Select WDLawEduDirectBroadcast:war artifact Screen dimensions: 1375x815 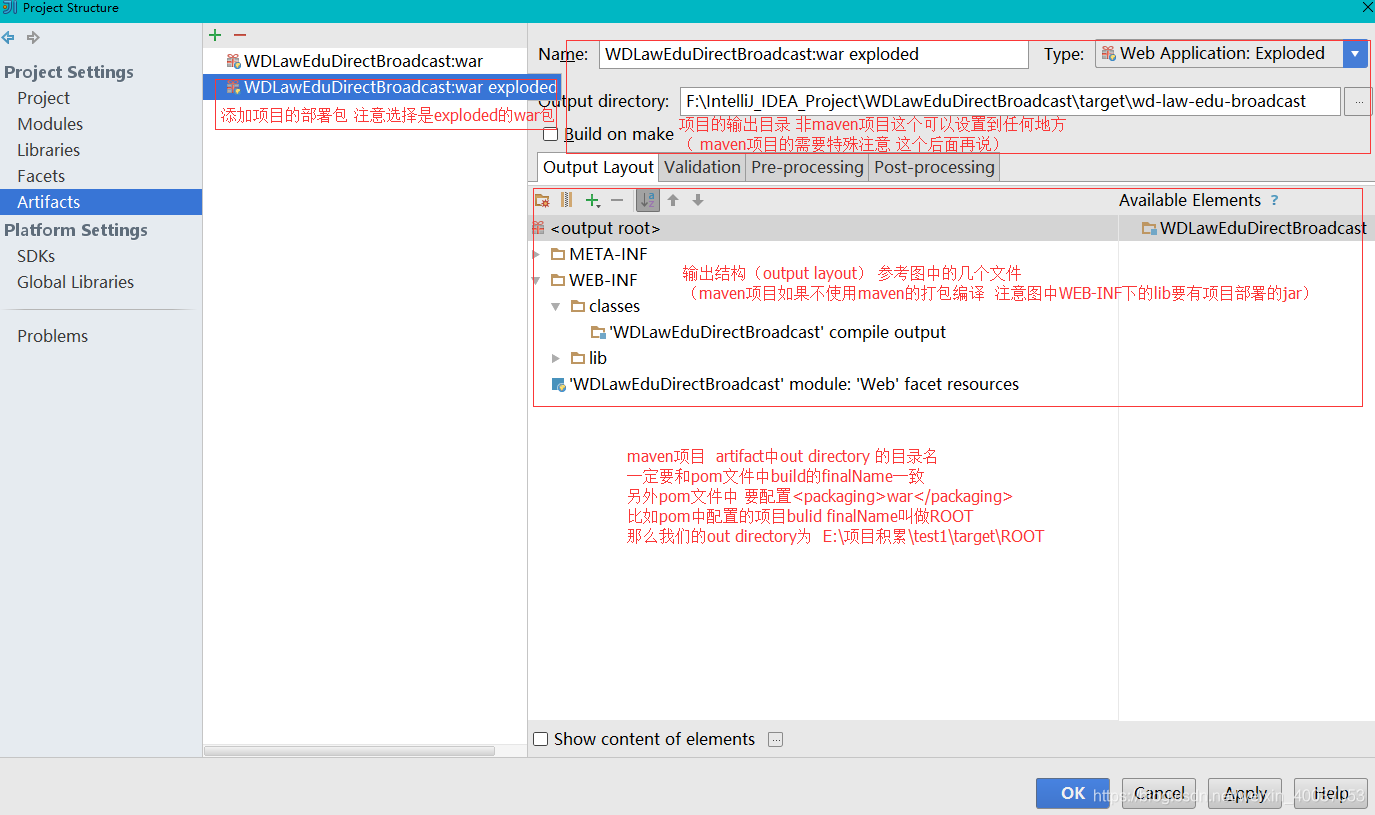click(364, 61)
